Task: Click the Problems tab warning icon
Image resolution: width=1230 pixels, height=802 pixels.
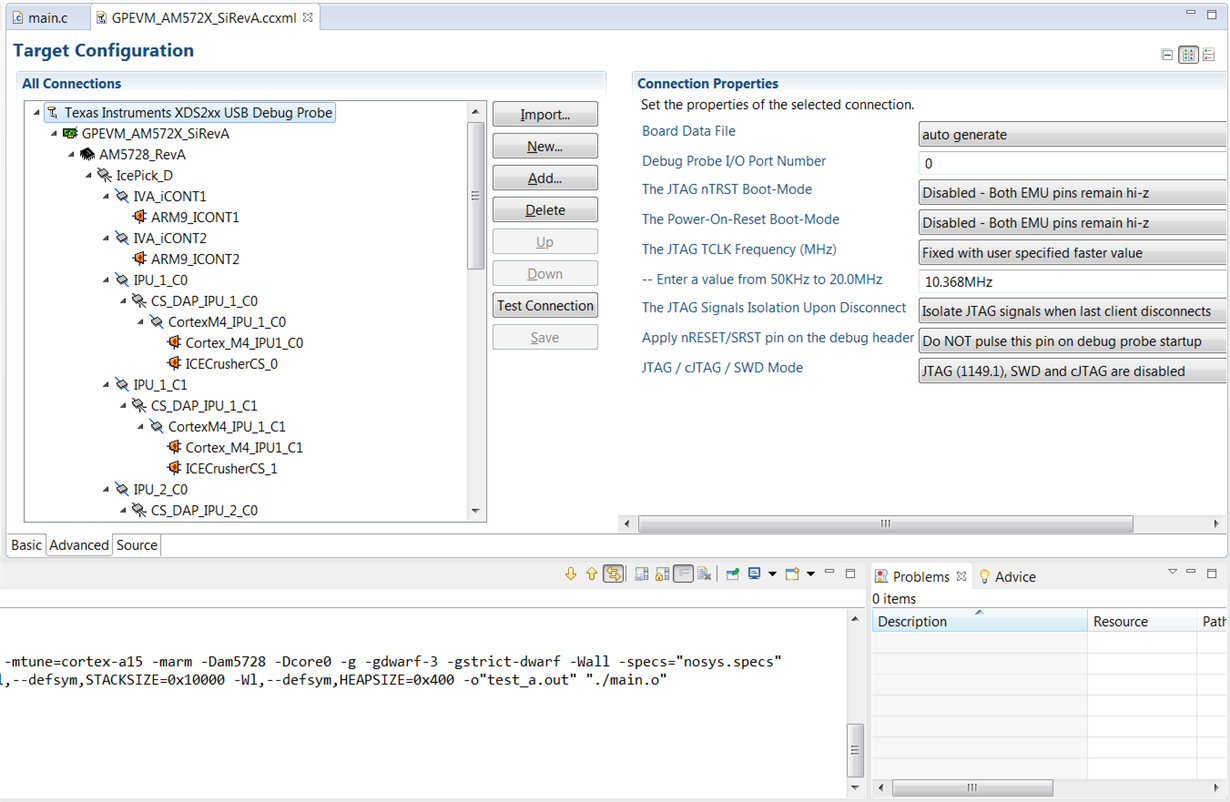Action: coord(881,577)
